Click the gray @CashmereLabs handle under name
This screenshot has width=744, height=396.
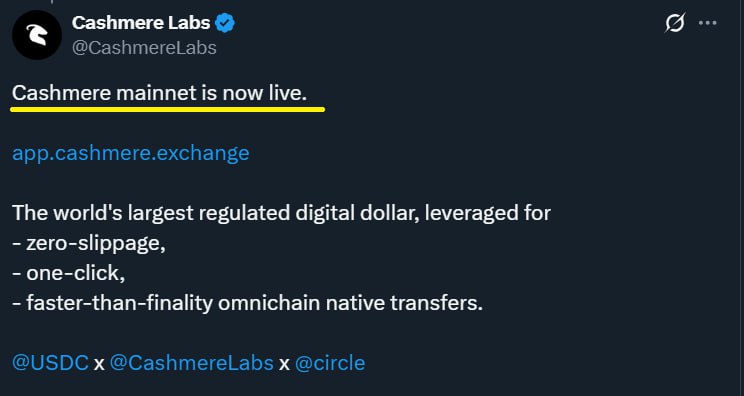pyautogui.click(x=144, y=48)
